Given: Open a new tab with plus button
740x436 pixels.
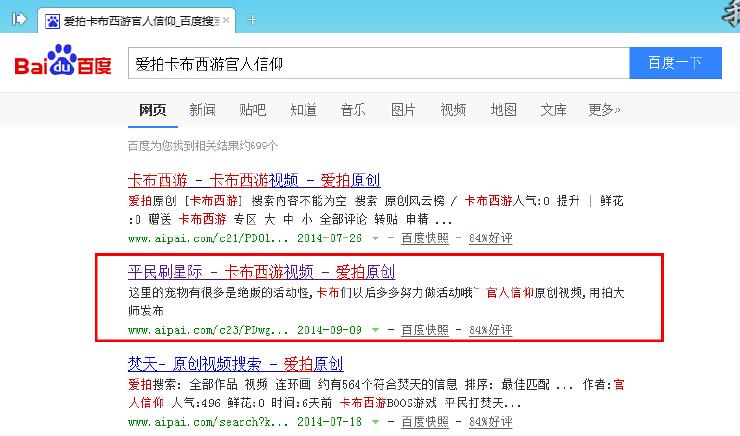Looking at the screenshot, I should tap(252, 20).
